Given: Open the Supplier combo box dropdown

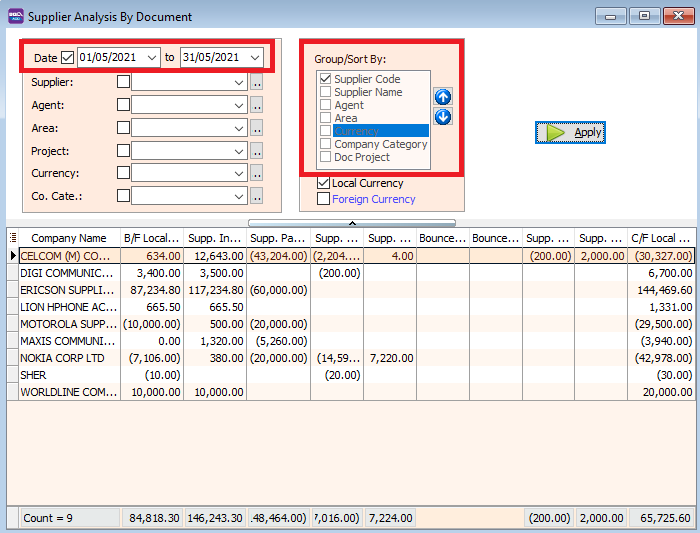Looking at the screenshot, I should (x=239, y=82).
